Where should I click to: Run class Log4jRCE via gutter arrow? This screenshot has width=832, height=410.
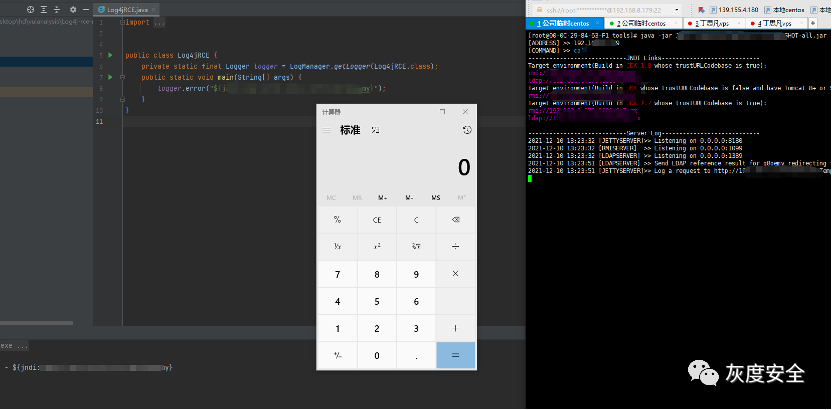[110, 55]
